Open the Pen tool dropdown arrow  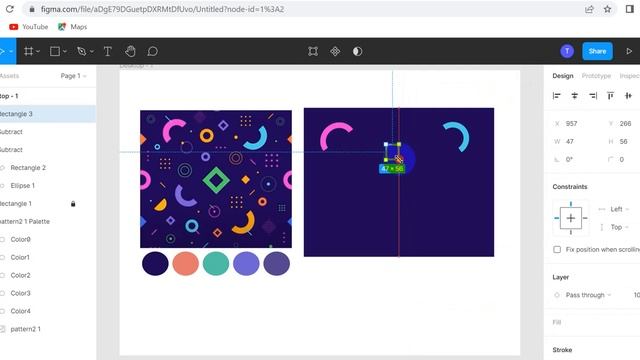click(x=92, y=51)
